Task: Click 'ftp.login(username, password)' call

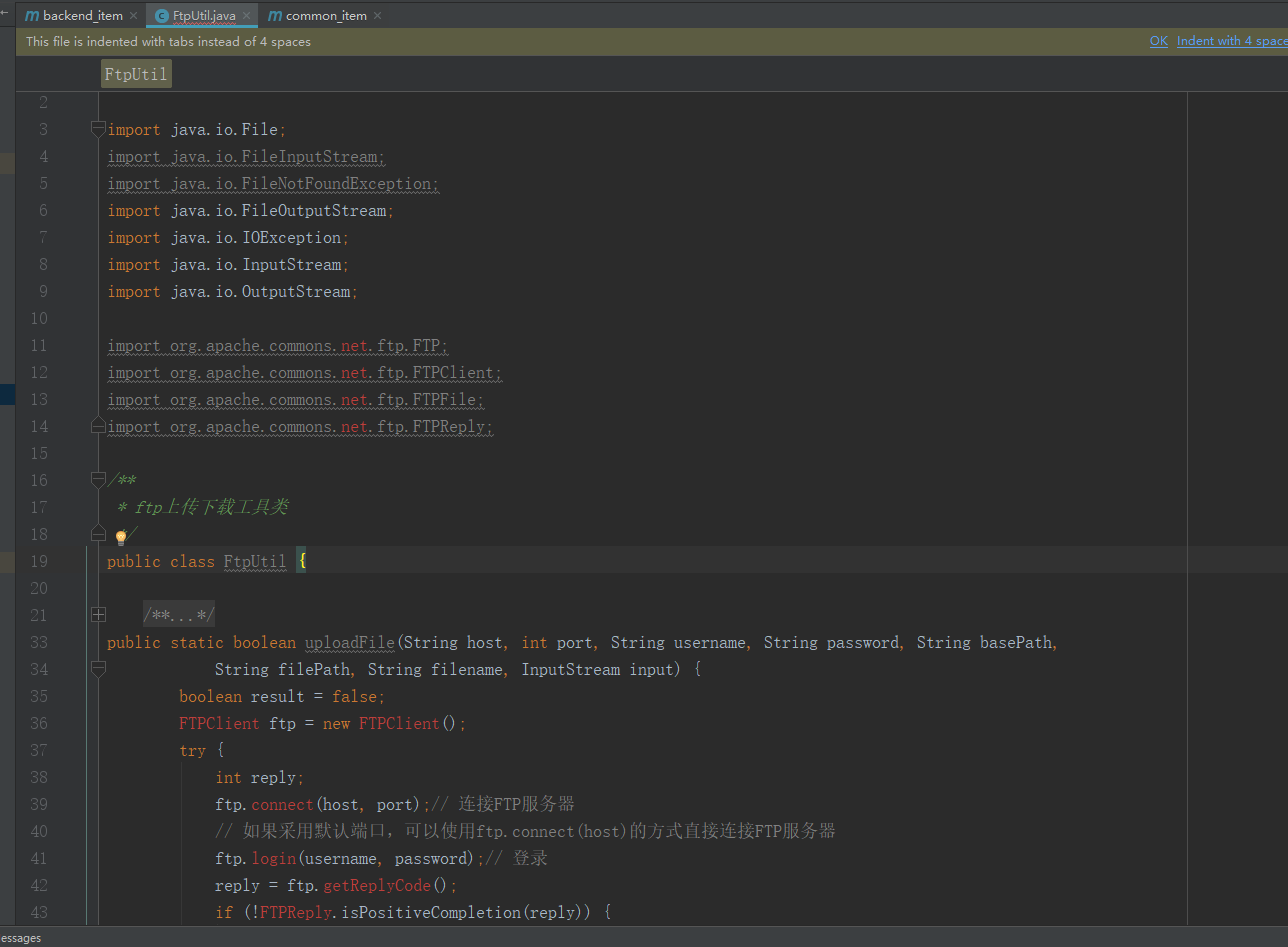Action: [x=345, y=858]
